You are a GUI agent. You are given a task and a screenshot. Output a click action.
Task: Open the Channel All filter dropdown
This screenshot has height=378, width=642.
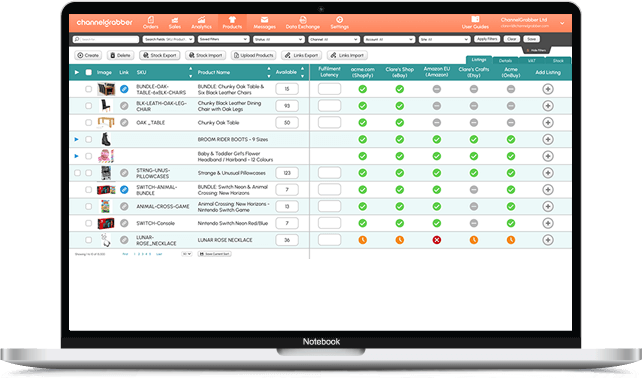(334, 39)
